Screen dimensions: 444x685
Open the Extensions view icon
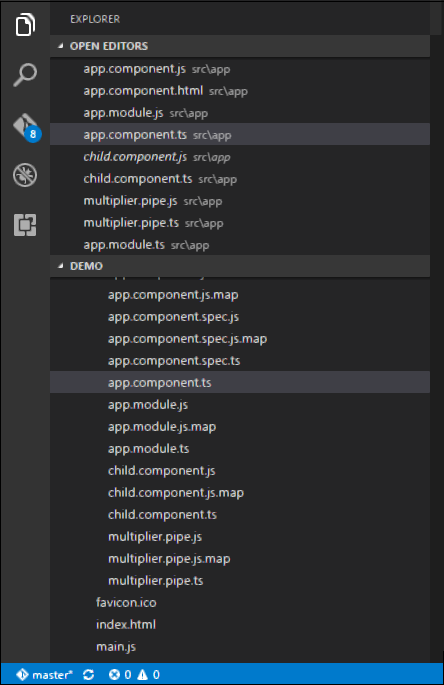click(25, 225)
